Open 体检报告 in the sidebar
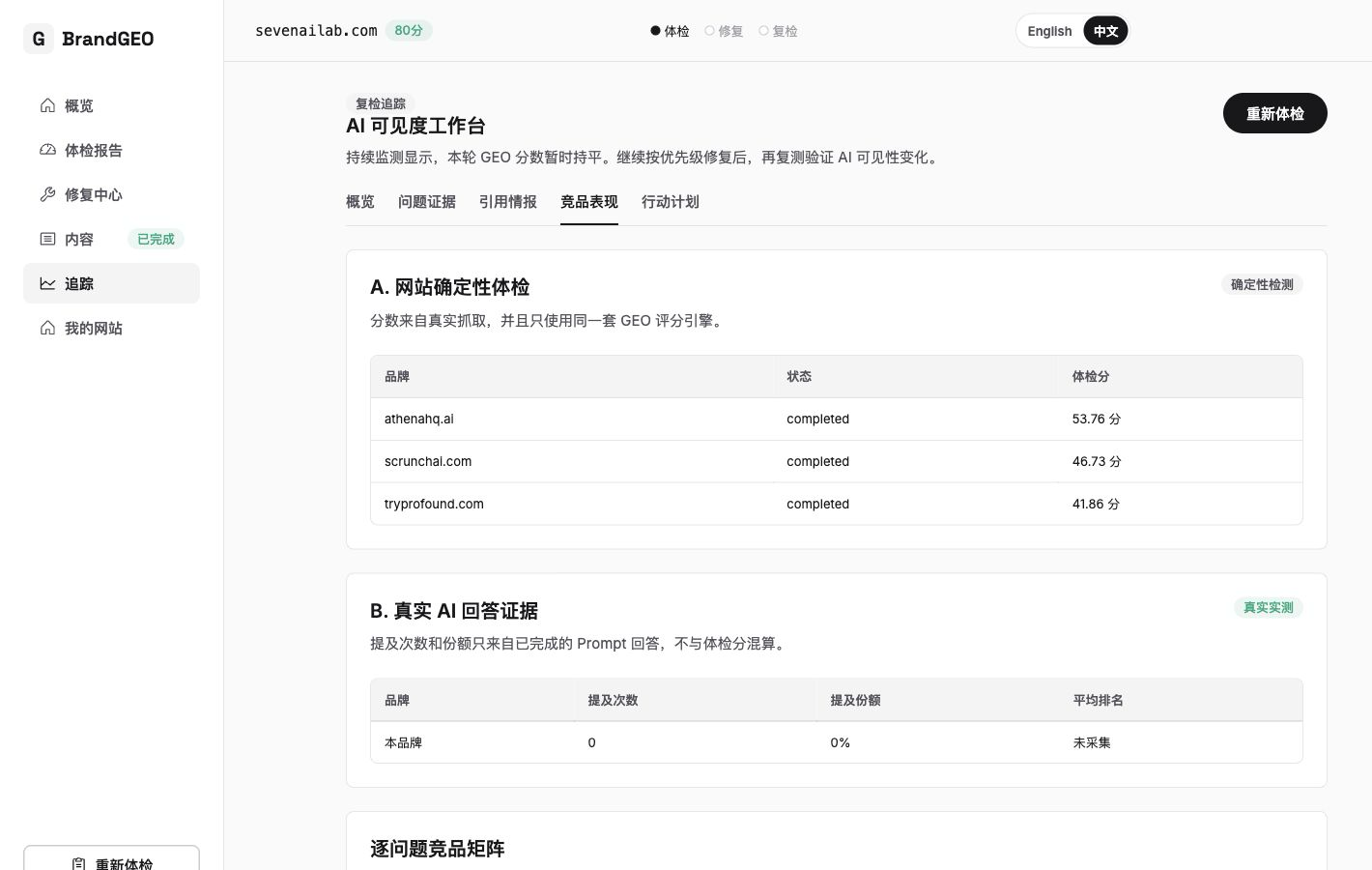This screenshot has width=1372, height=870. (111, 150)
